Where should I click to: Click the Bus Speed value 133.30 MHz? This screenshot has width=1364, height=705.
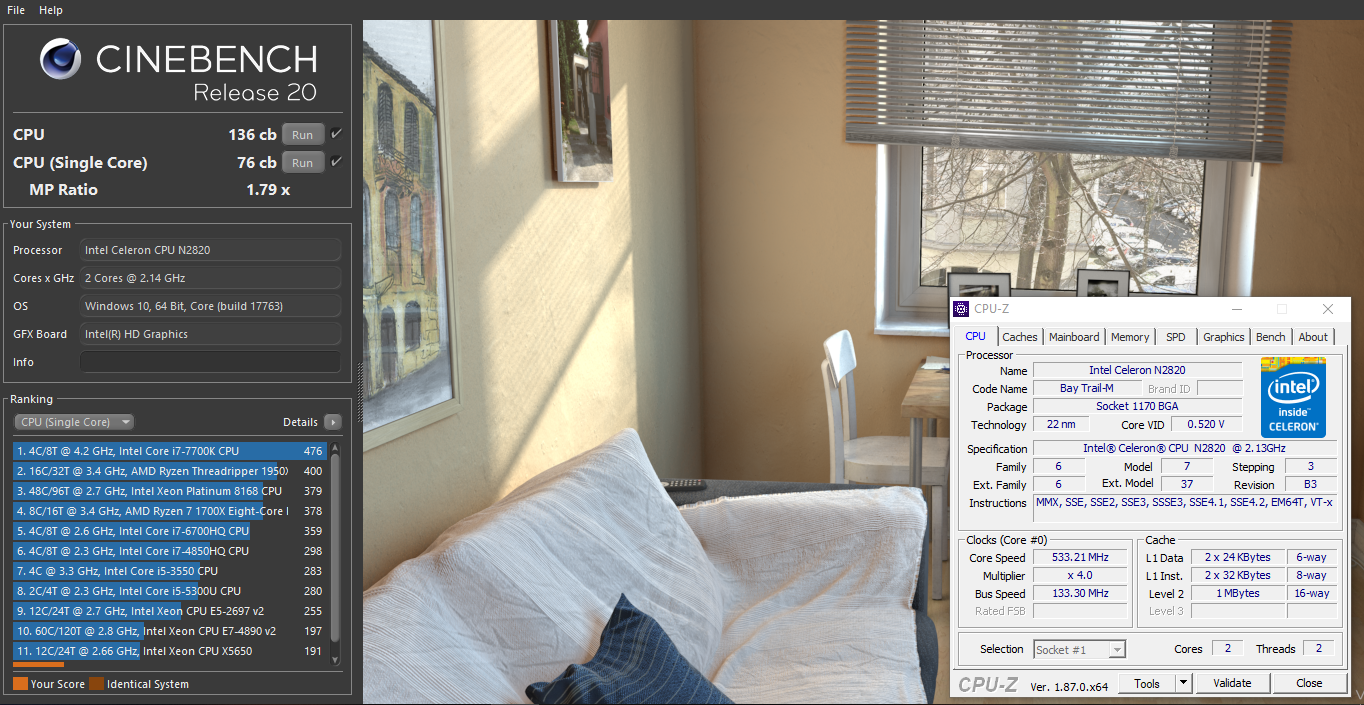click(1081, 593)
